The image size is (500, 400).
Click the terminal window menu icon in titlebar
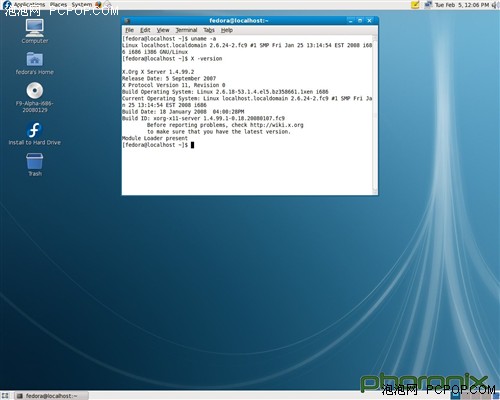click(x=127, y=21)
